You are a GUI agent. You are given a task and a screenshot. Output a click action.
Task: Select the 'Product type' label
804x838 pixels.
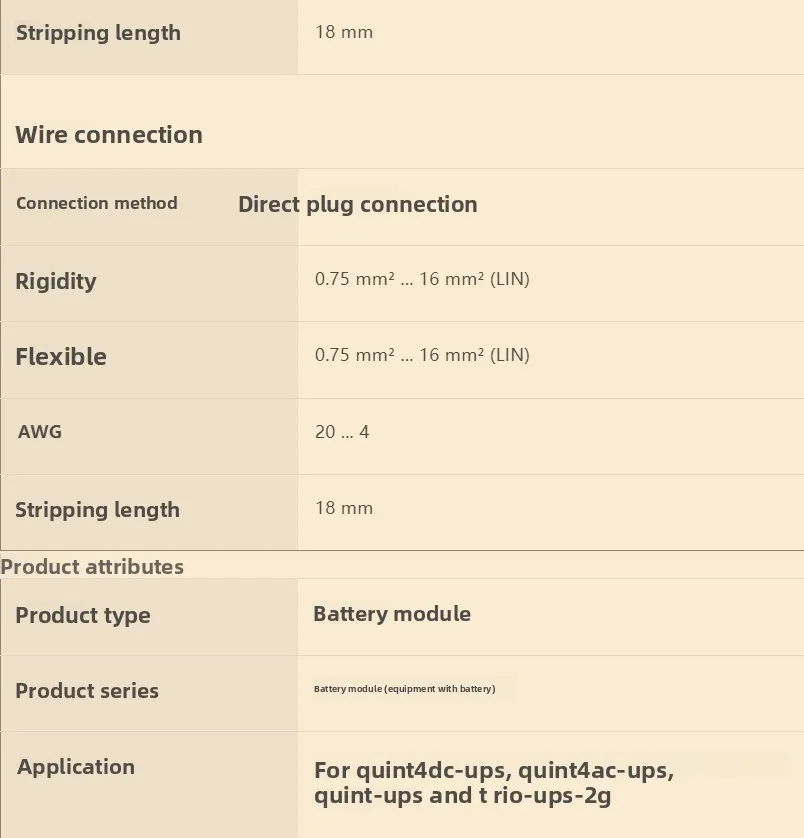point(83,615)
